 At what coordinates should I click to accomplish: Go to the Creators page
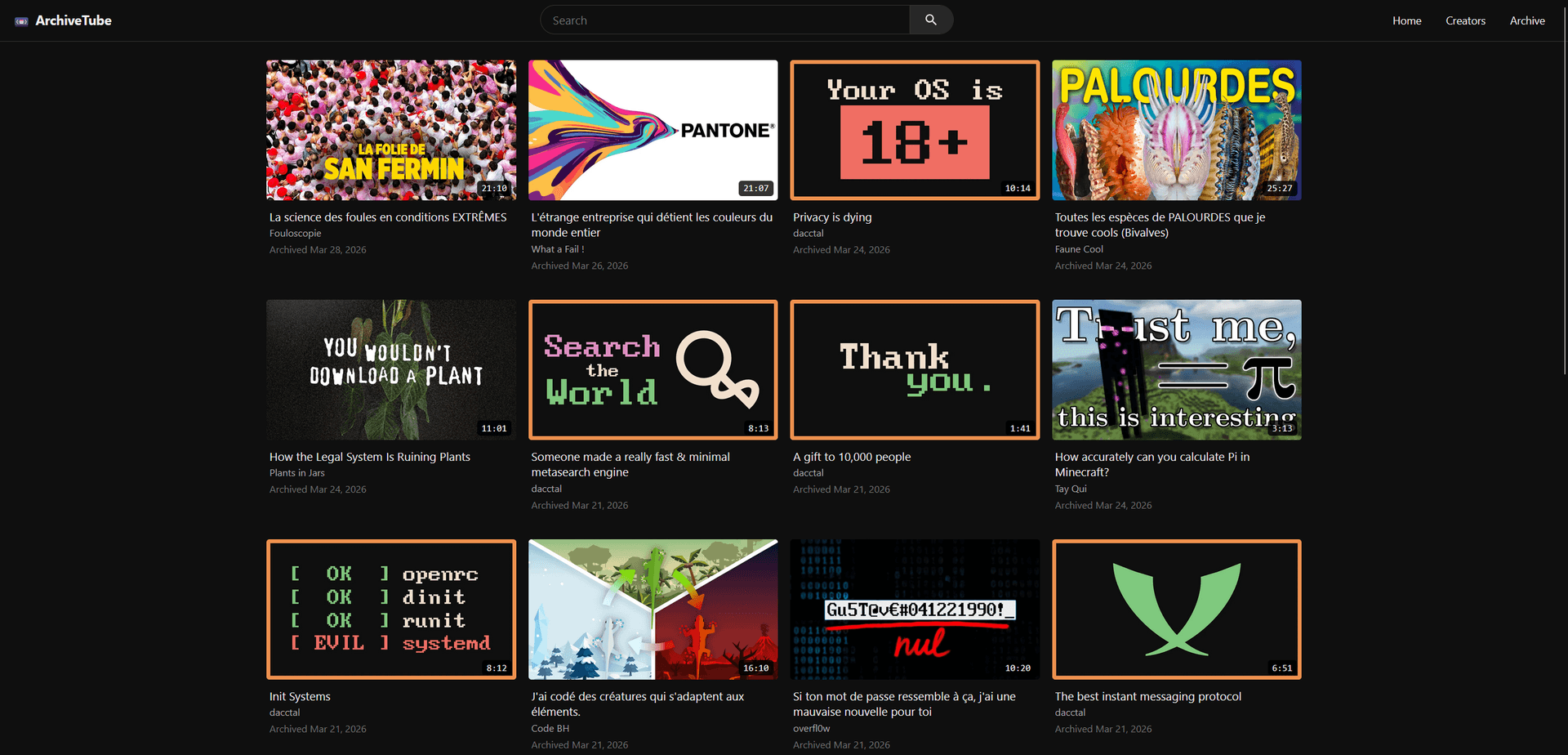(x=1465, y=20)
